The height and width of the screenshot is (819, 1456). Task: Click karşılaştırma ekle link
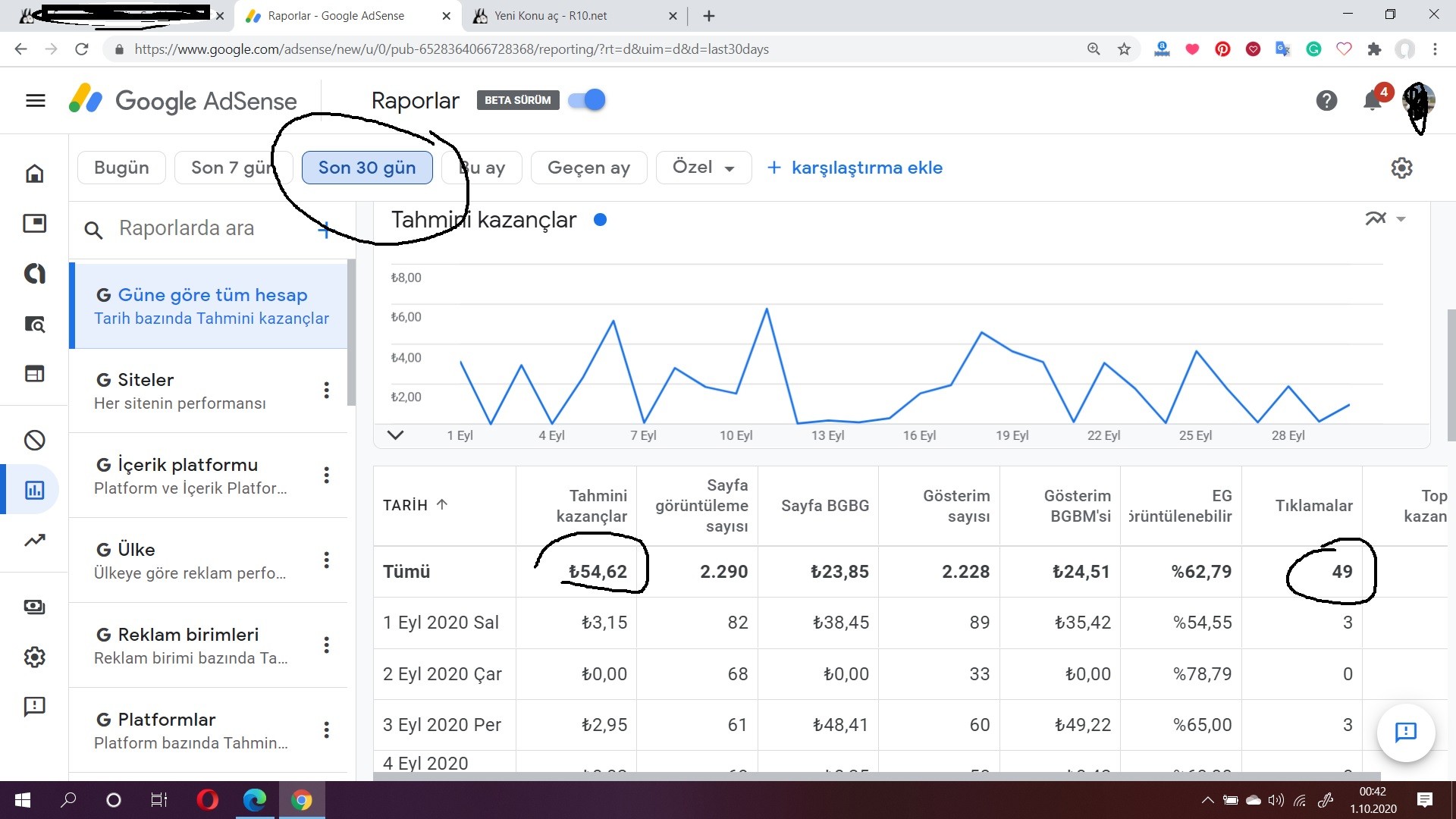pos(855,168)
